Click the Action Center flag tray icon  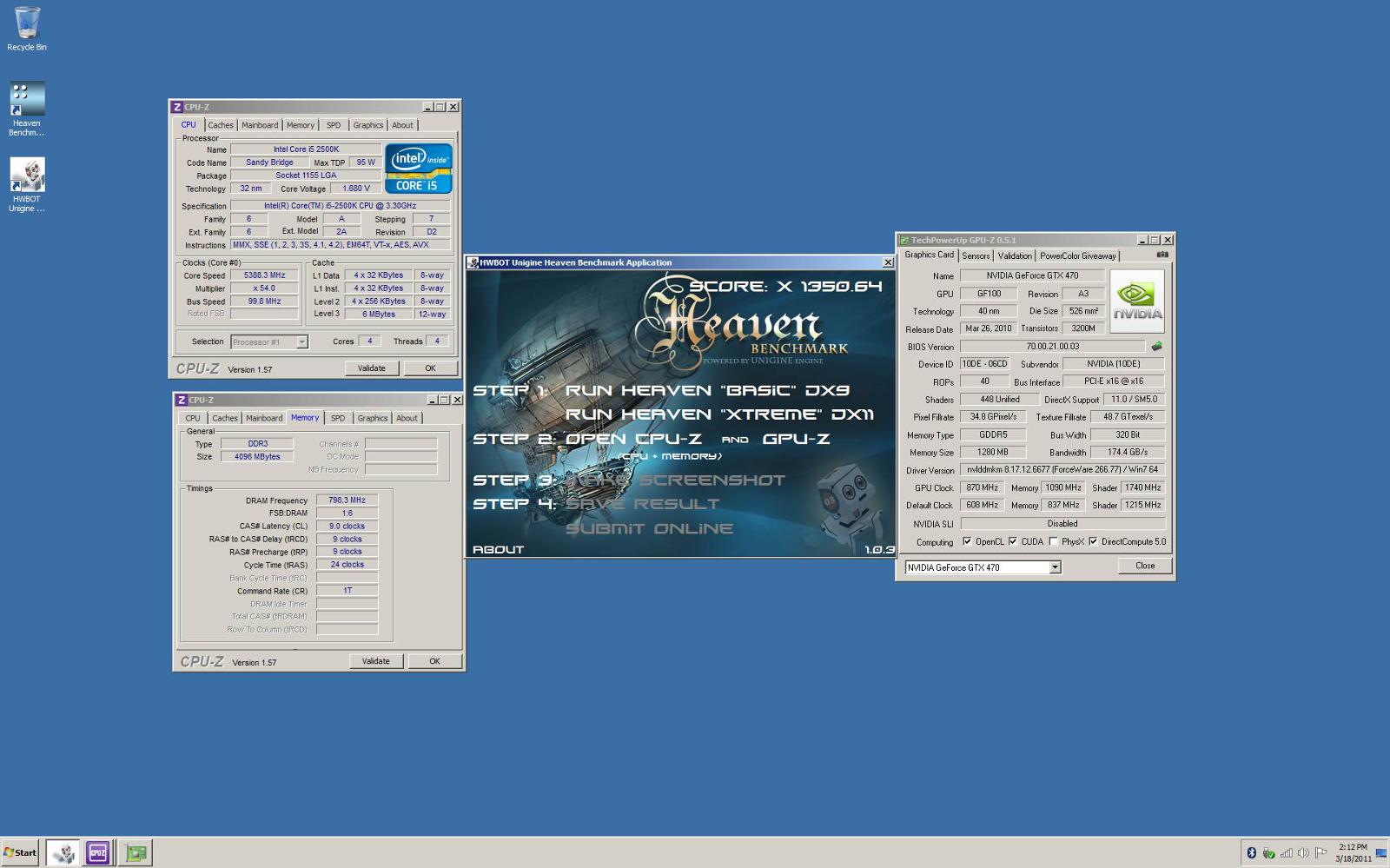click(1320, 852)
